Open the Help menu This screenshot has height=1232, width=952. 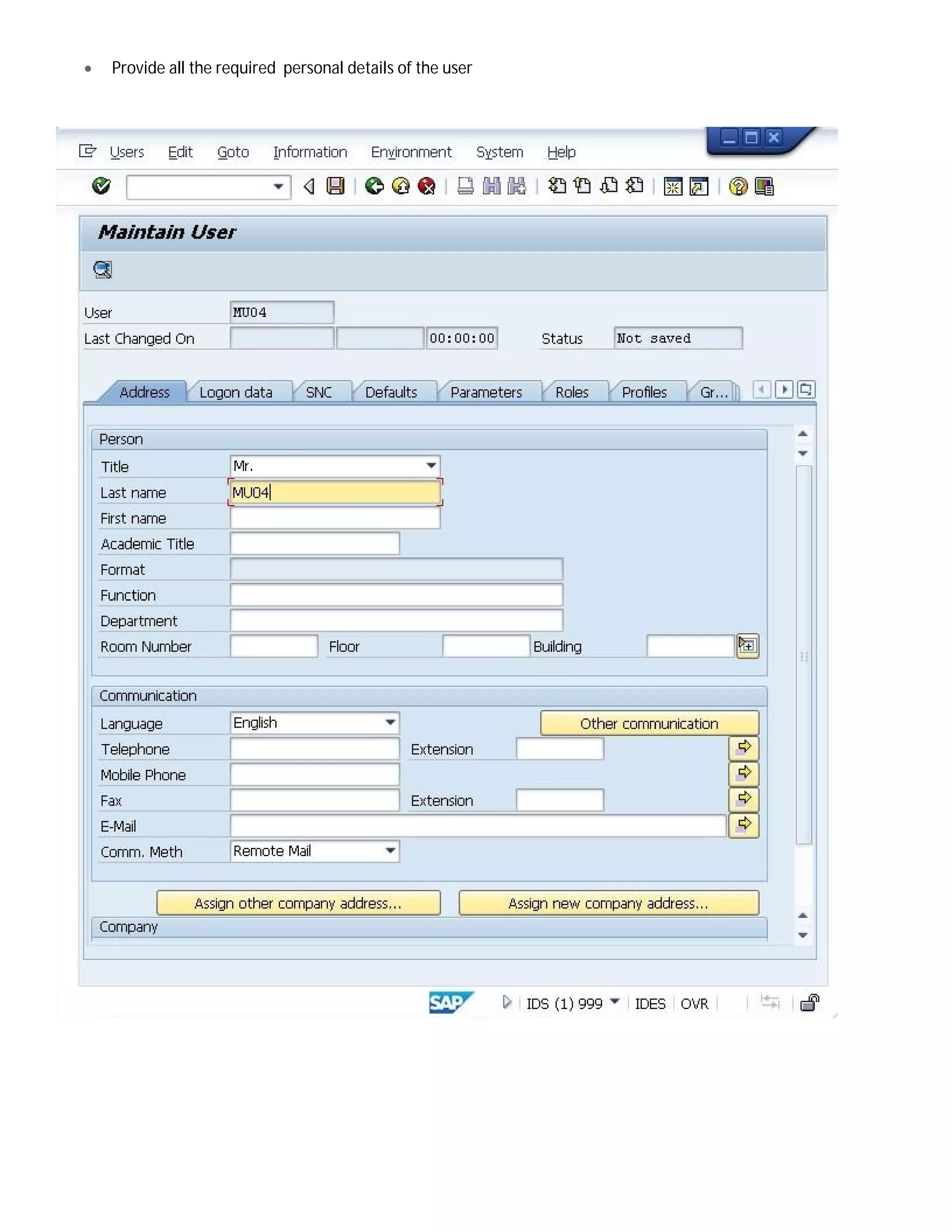(x=561, y=152)
